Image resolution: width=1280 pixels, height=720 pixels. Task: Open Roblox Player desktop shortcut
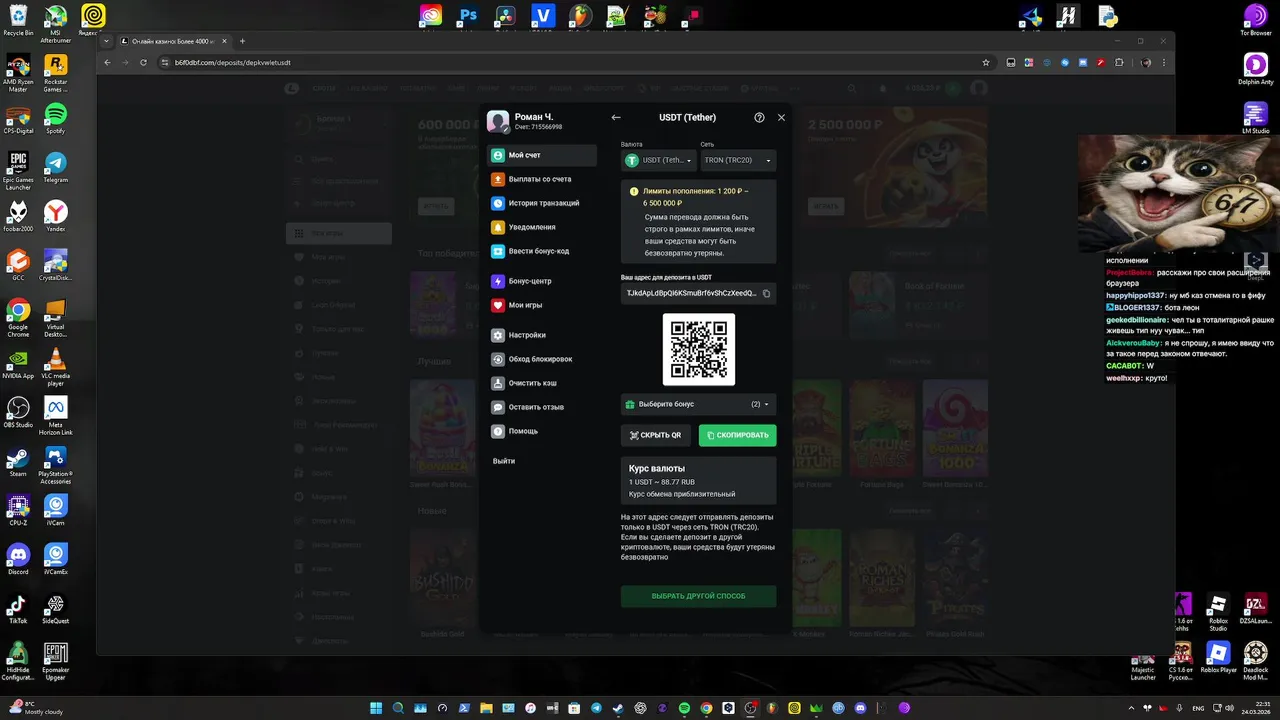click(1218, 659)
